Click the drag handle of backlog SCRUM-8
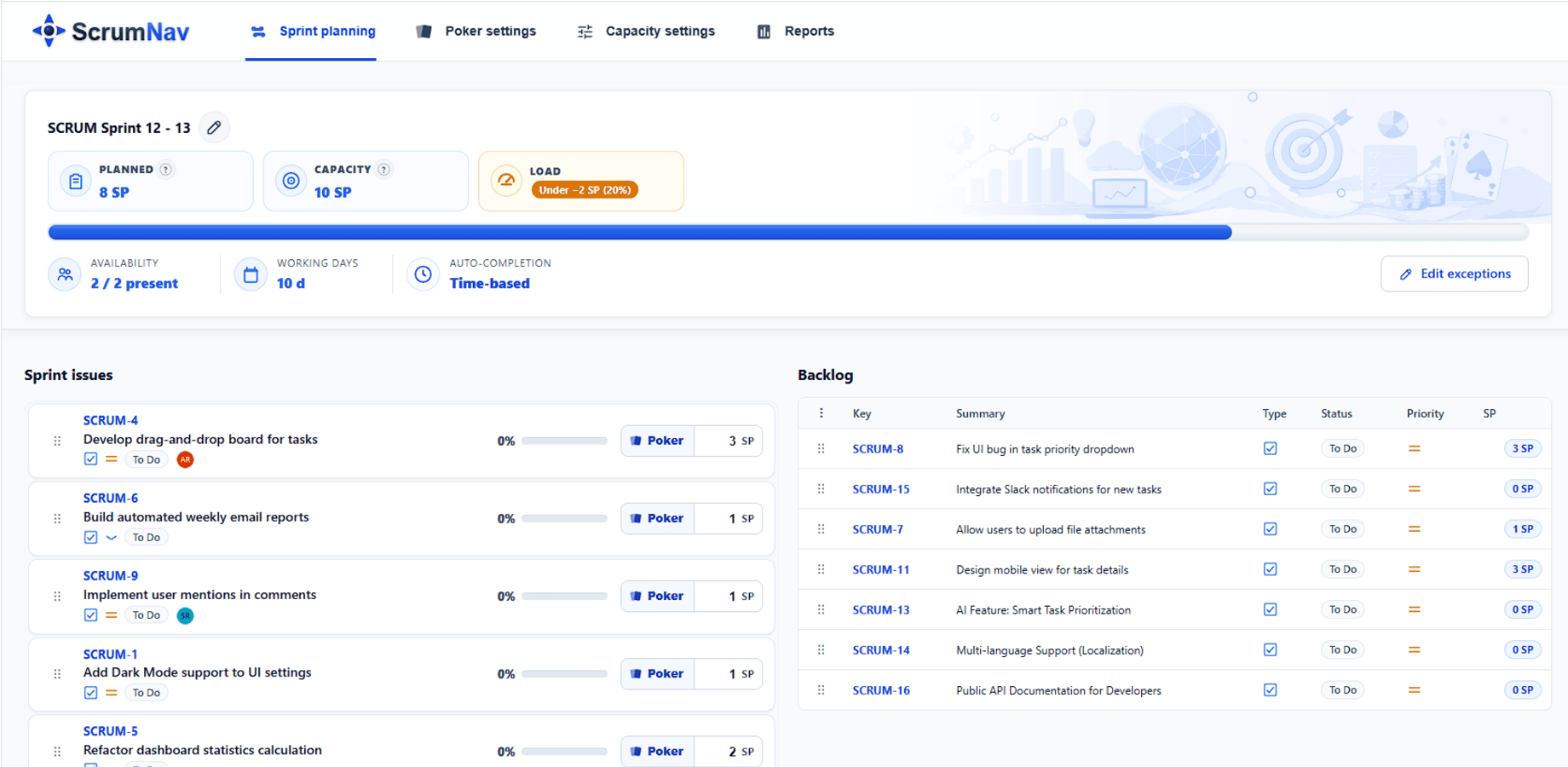This screenshot has width=1568, height=767. coord(821,448)
